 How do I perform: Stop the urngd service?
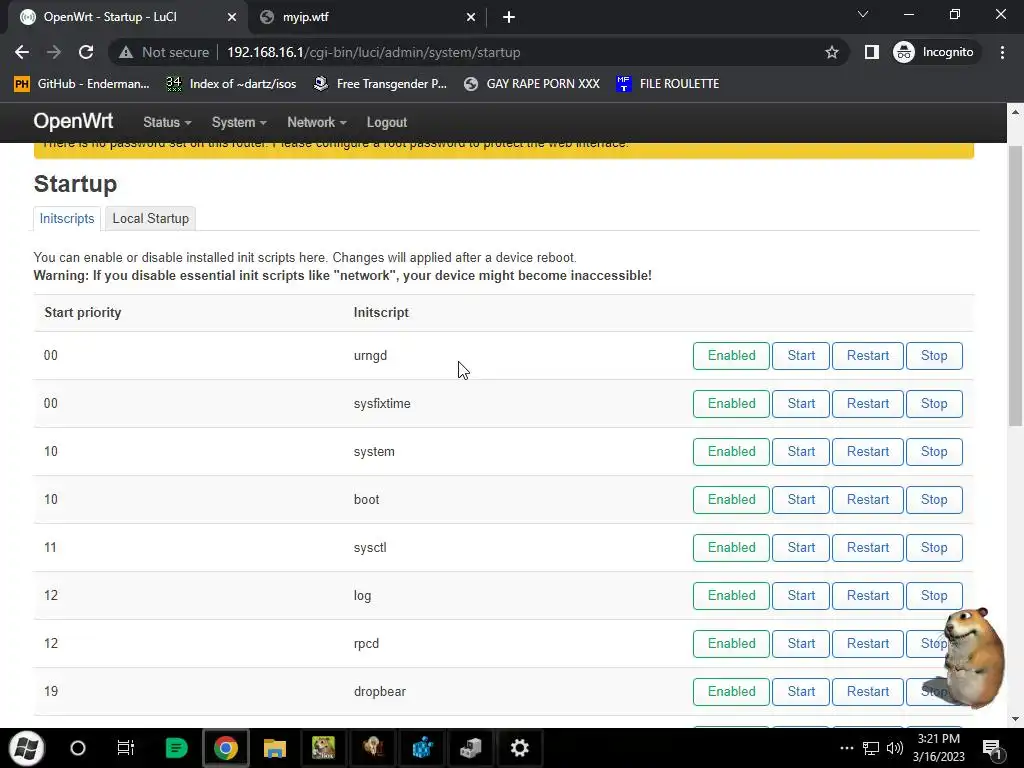[934, 356]
